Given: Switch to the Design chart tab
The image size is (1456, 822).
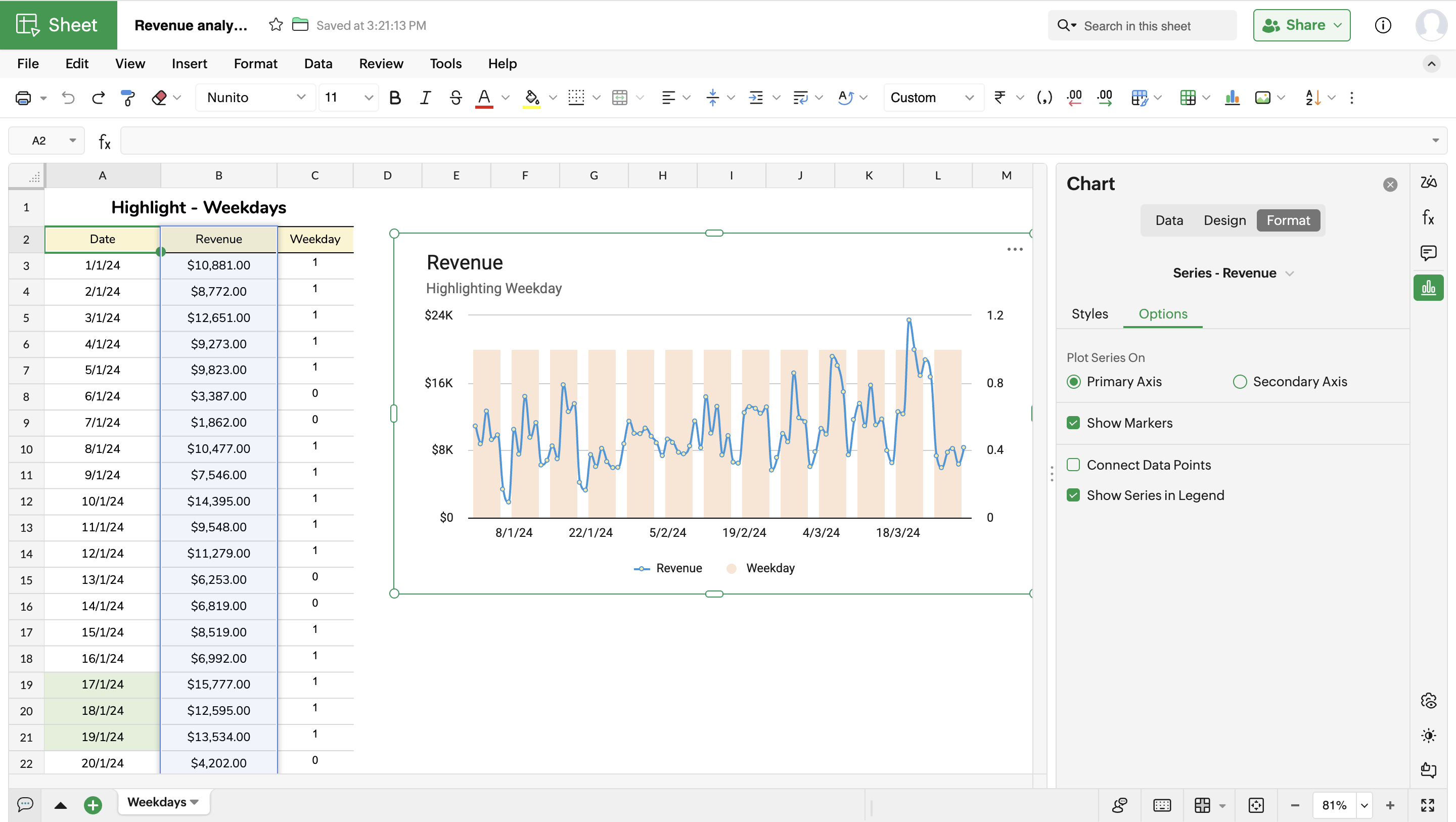Looking at the screenshot, I should click(1224, 220).
